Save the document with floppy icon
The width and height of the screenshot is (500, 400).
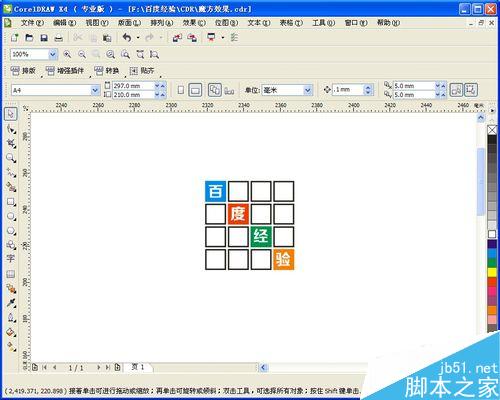click(x=44, y=38)
